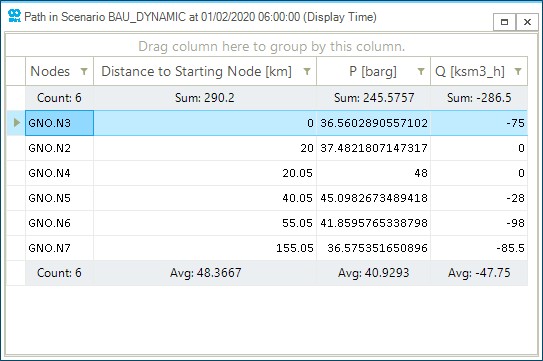Maximize the Path window
Image resolution: width=543 pixels, height=361 pixels.
point(505,22)
